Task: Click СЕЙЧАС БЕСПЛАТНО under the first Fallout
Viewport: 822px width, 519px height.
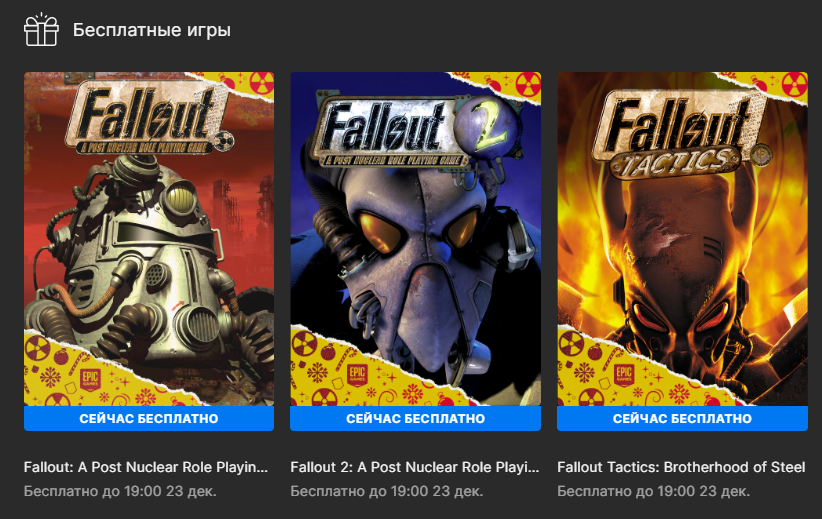Action: click(x=149, y=418)
